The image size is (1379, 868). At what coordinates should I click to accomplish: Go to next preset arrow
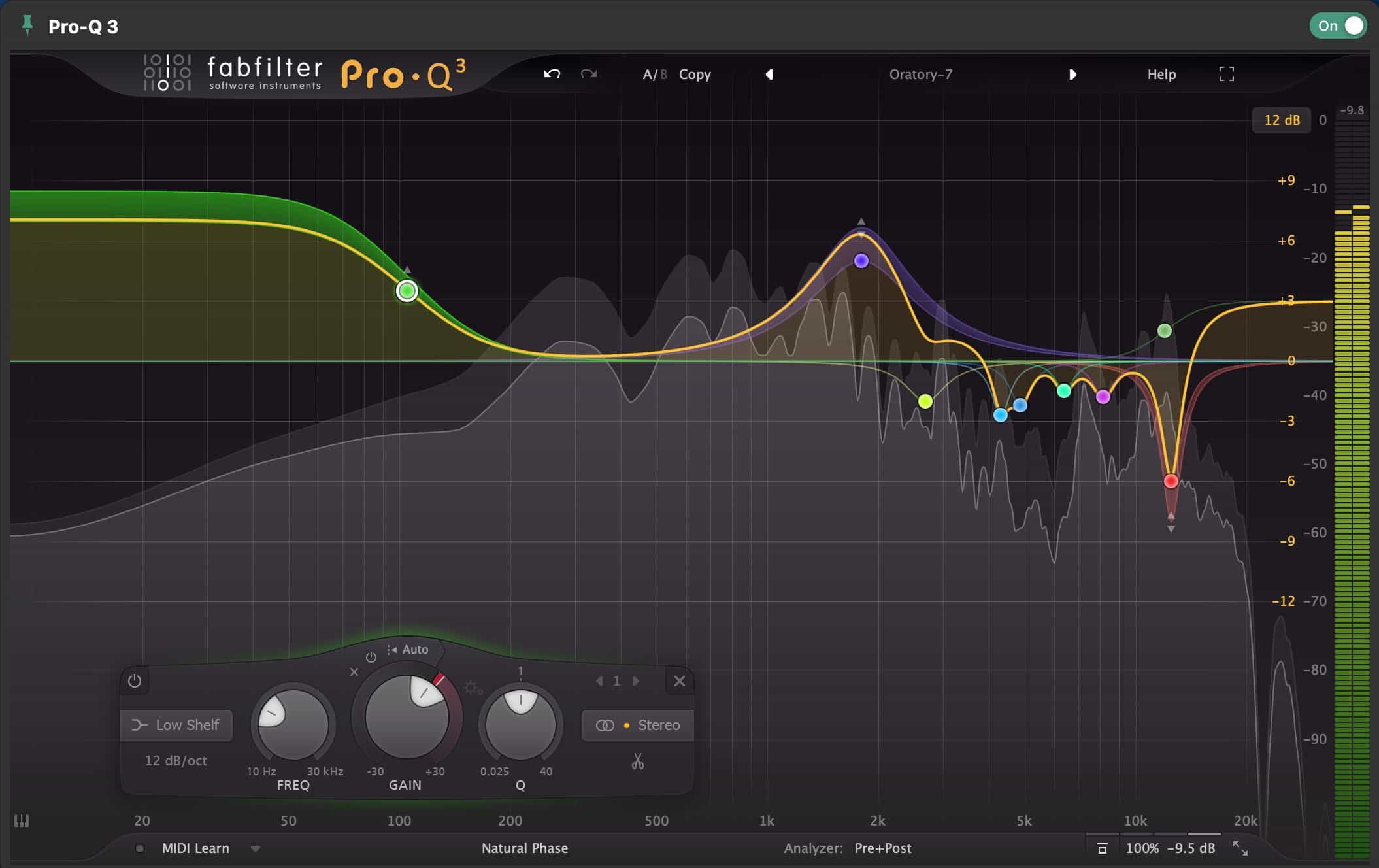click(x=1072, y=75)
